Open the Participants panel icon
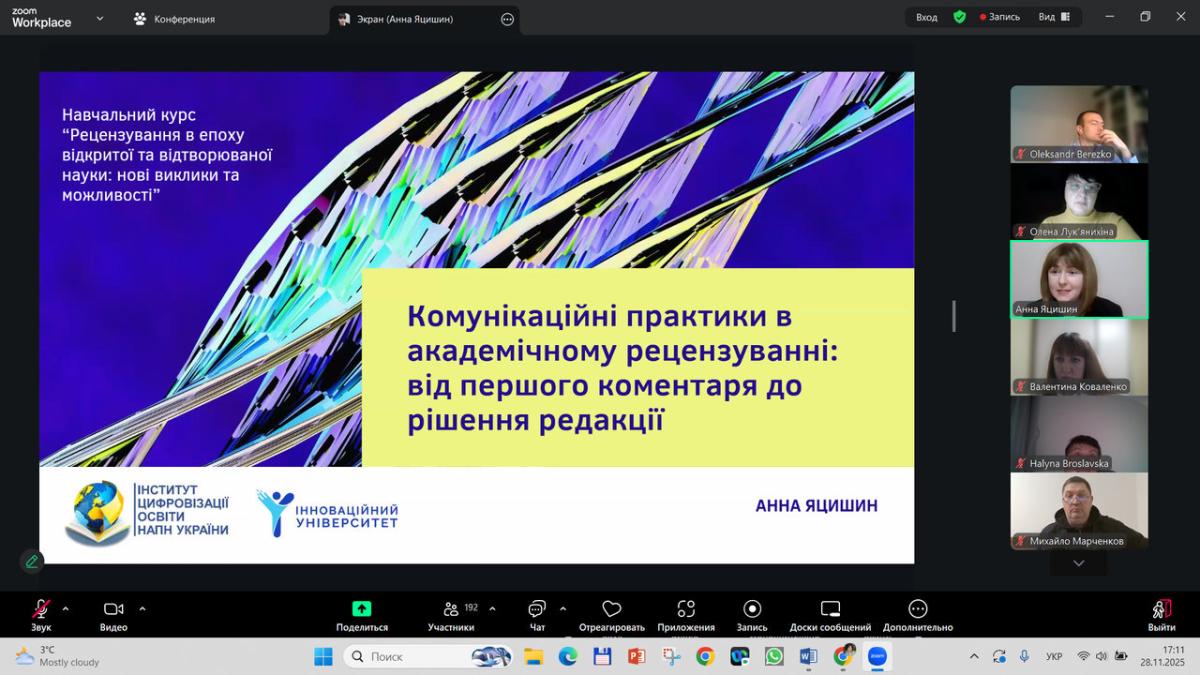This screenshot has height=675, width=1200. pos(451,609)
